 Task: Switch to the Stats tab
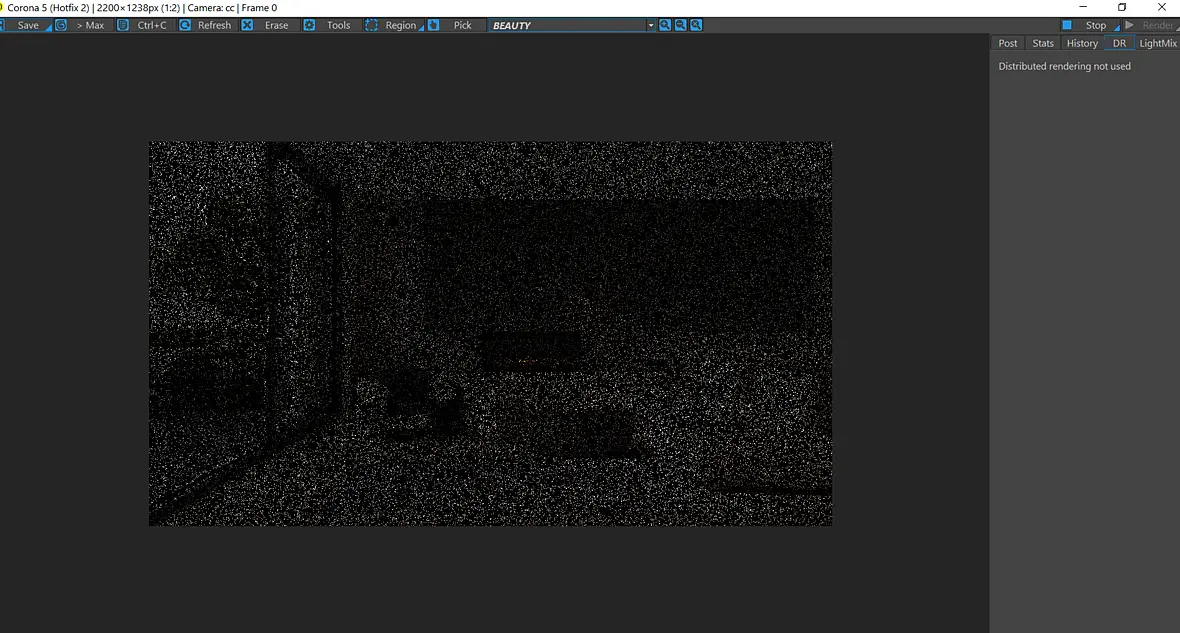pyautogui.click(x=1043, y=44)
